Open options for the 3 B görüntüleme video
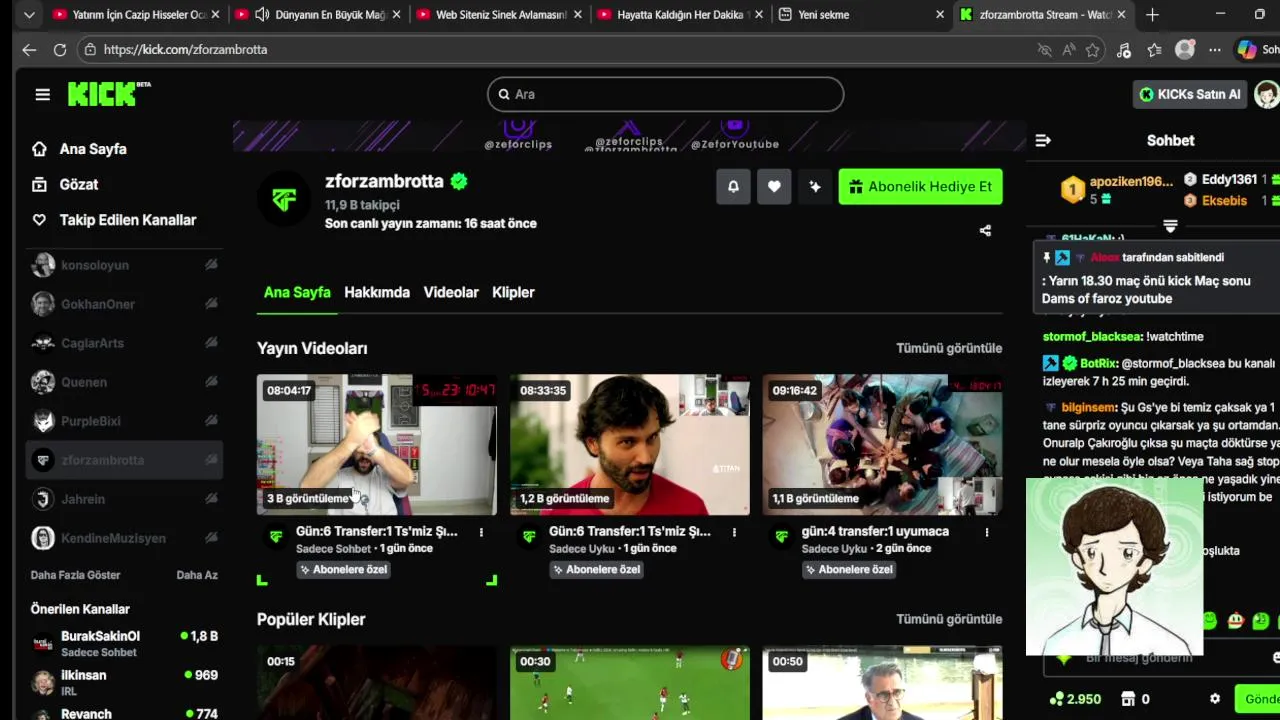Viewport: 1280px width, 720px height. (x=481, y=532)
